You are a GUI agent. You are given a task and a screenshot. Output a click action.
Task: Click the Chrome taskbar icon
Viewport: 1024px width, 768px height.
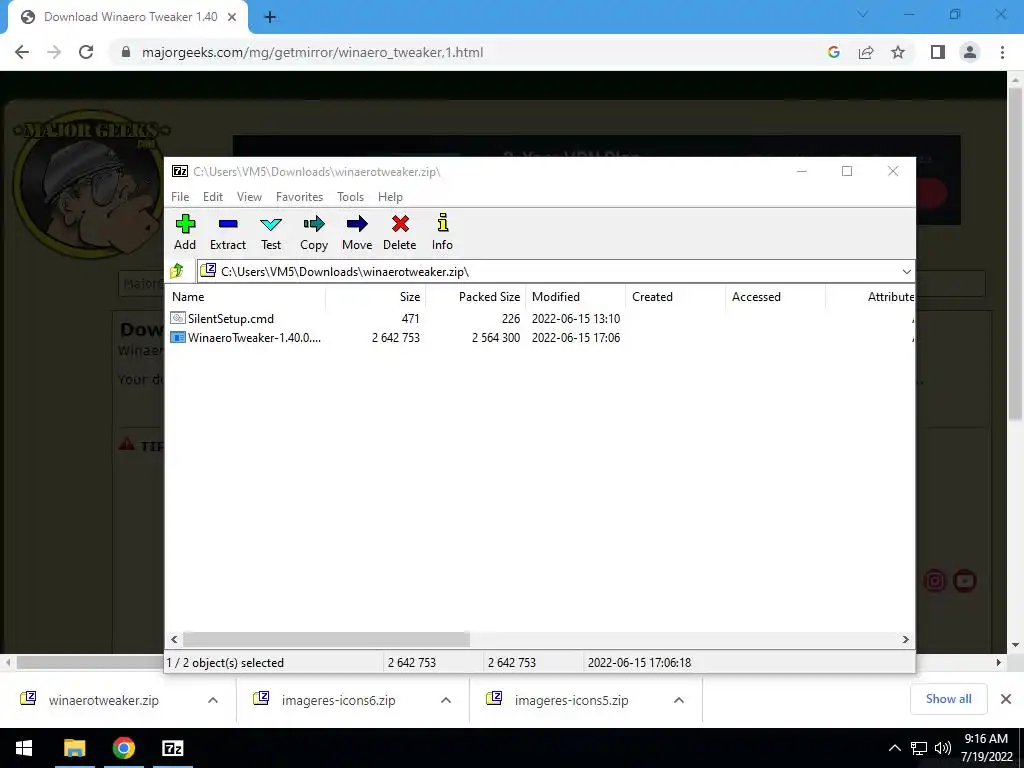tap(123, 748)
